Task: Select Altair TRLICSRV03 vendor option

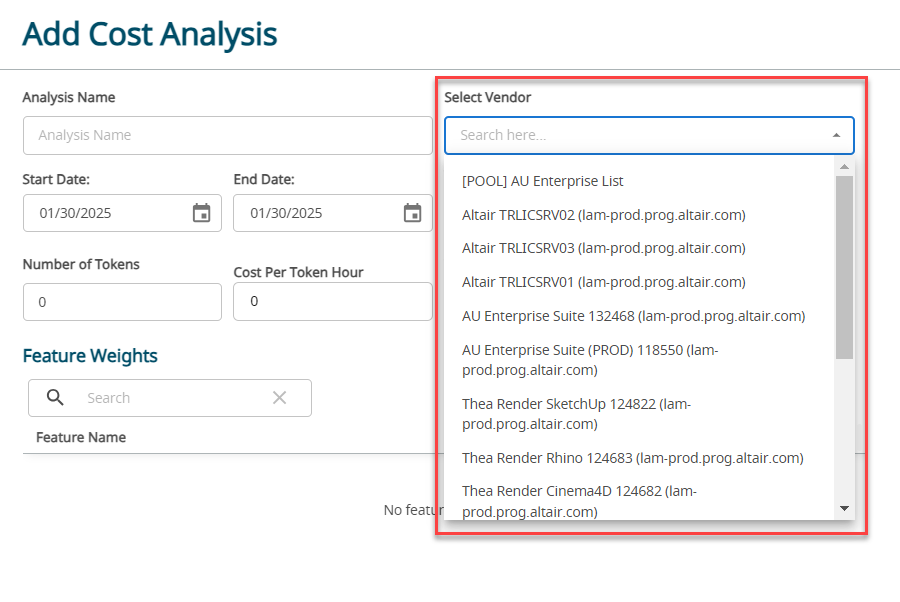Action: point(639,248)
